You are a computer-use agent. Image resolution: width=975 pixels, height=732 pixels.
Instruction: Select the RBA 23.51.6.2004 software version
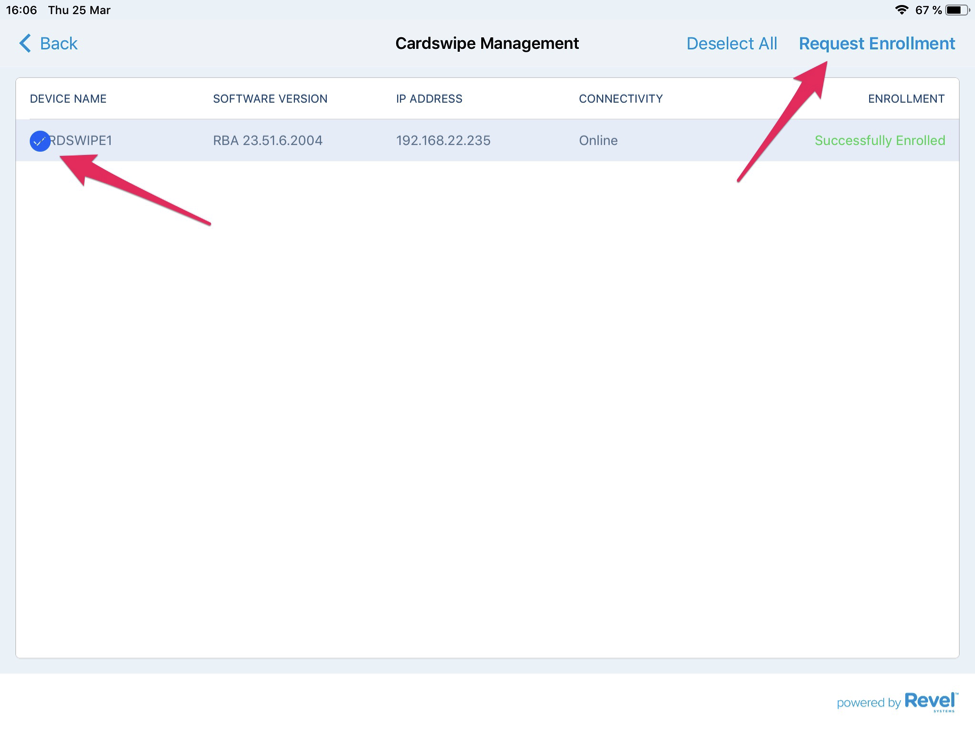point(266,140)
